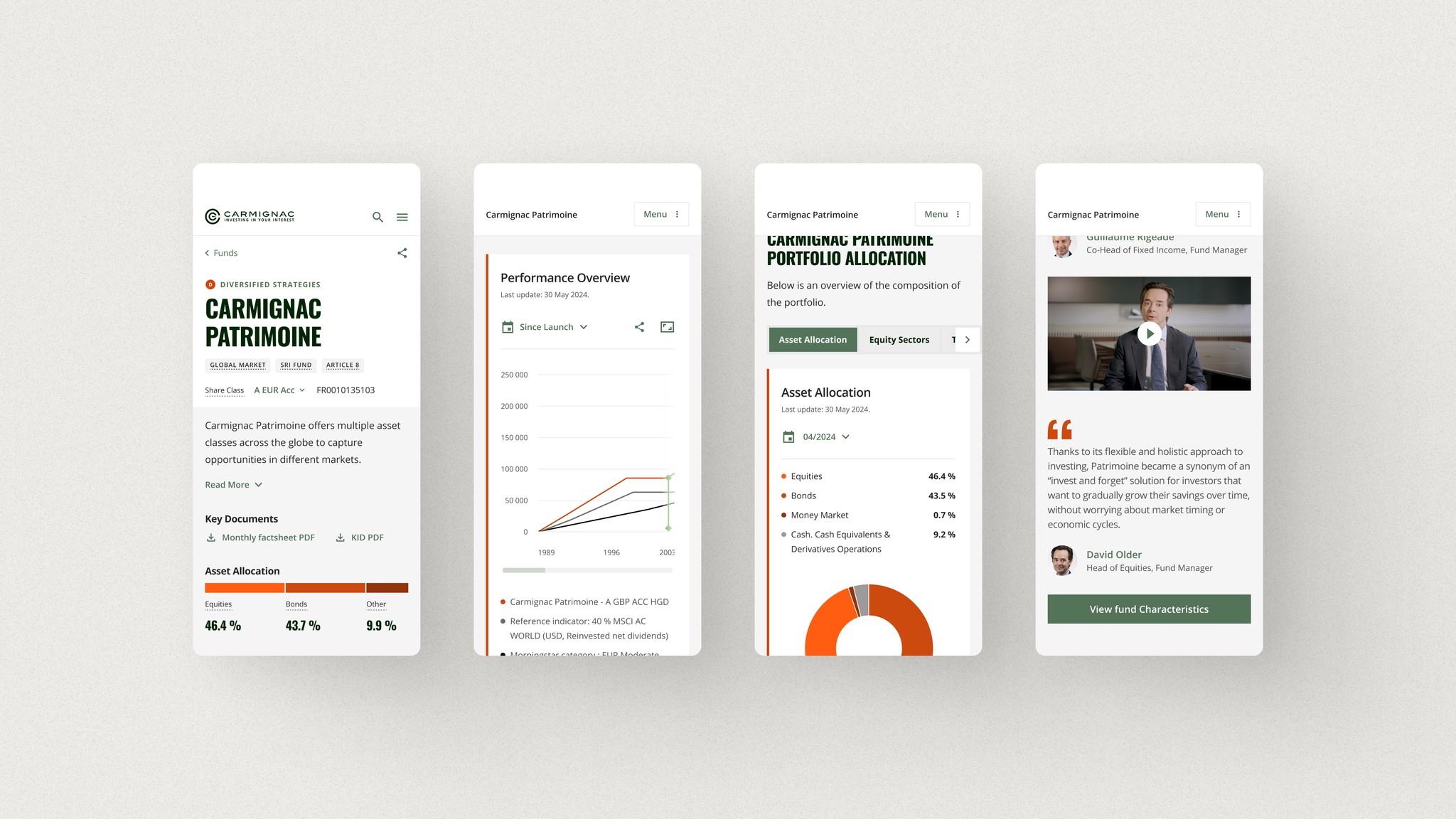Image resolution: width=1456 pixels, height=819 pixels.
Task: Scroll the asset allocation bar chart
Action: click(x=306, y=588)
